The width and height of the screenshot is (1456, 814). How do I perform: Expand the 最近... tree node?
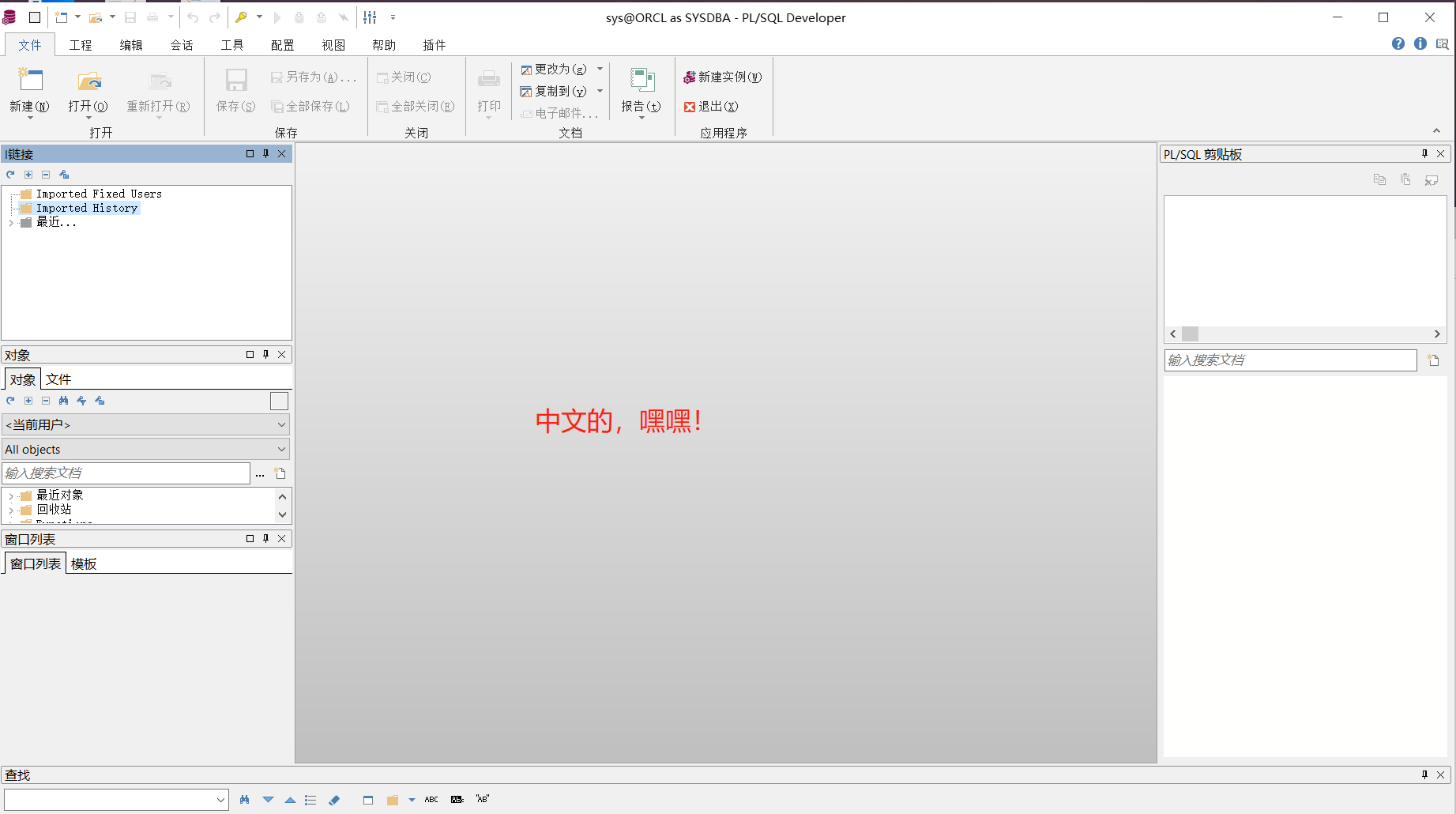click(x=10, y=222)
